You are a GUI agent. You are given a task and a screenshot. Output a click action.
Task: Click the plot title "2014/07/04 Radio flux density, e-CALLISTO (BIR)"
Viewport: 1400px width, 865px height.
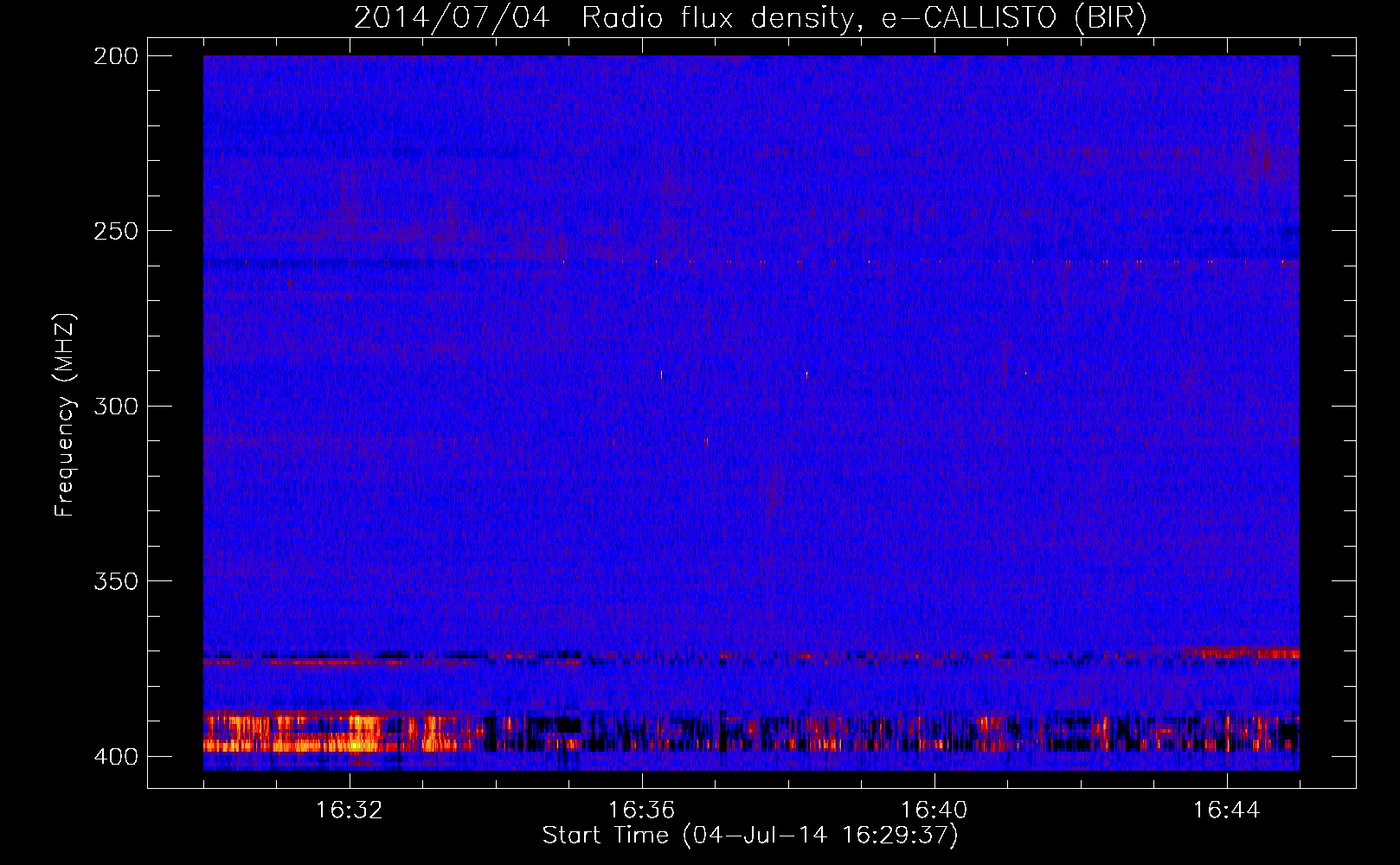click(750, 17)
